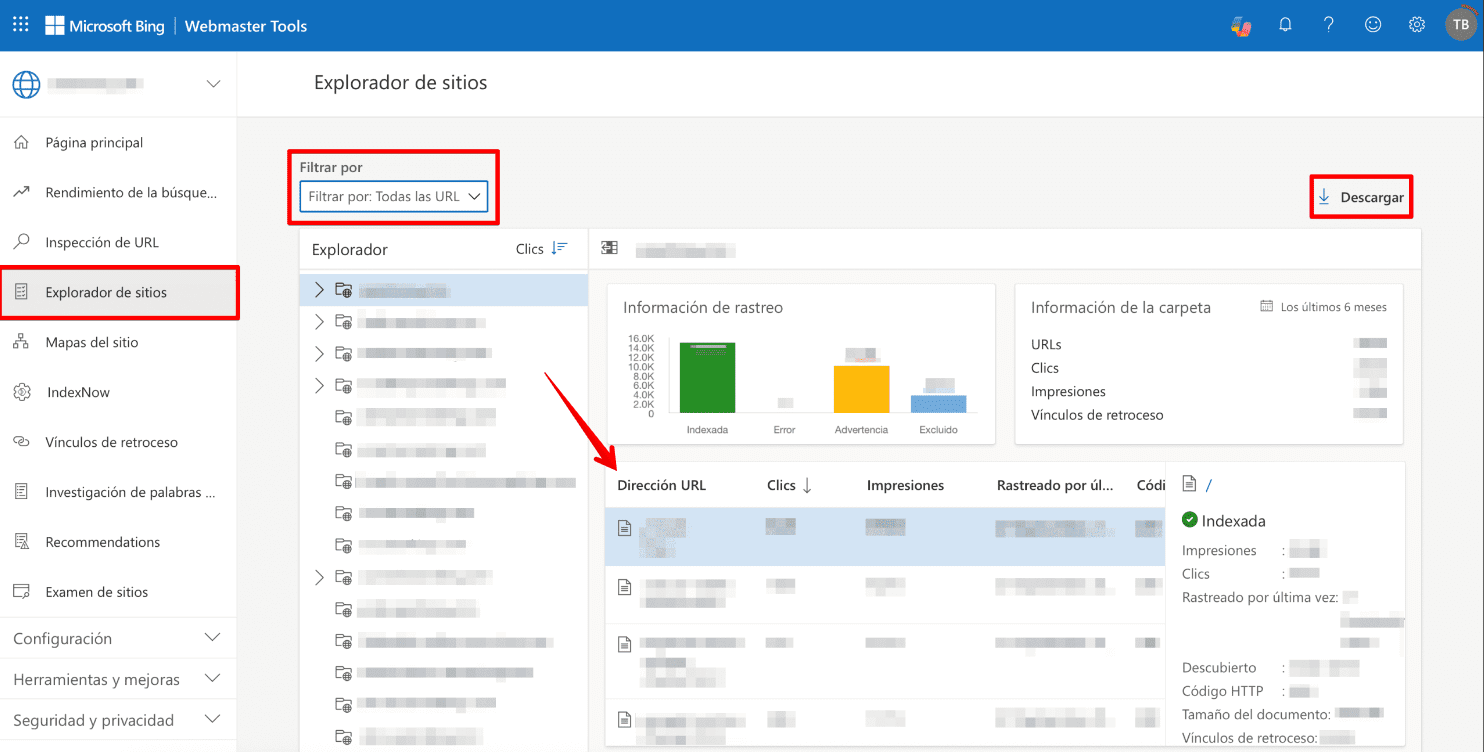Click the Indexada green bar
Screen dimensions: 1484x752
click(707, 378)
